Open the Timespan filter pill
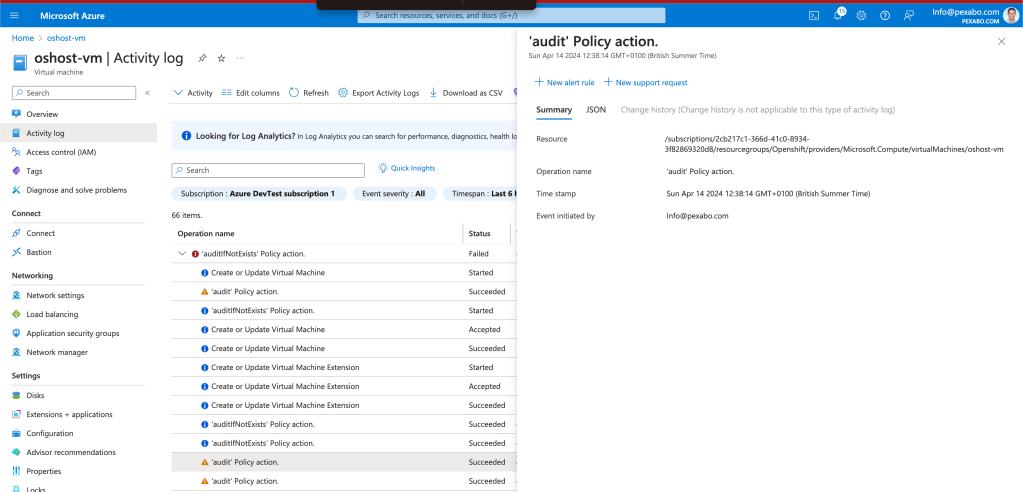1023x492 pixels. coord(480,193)
